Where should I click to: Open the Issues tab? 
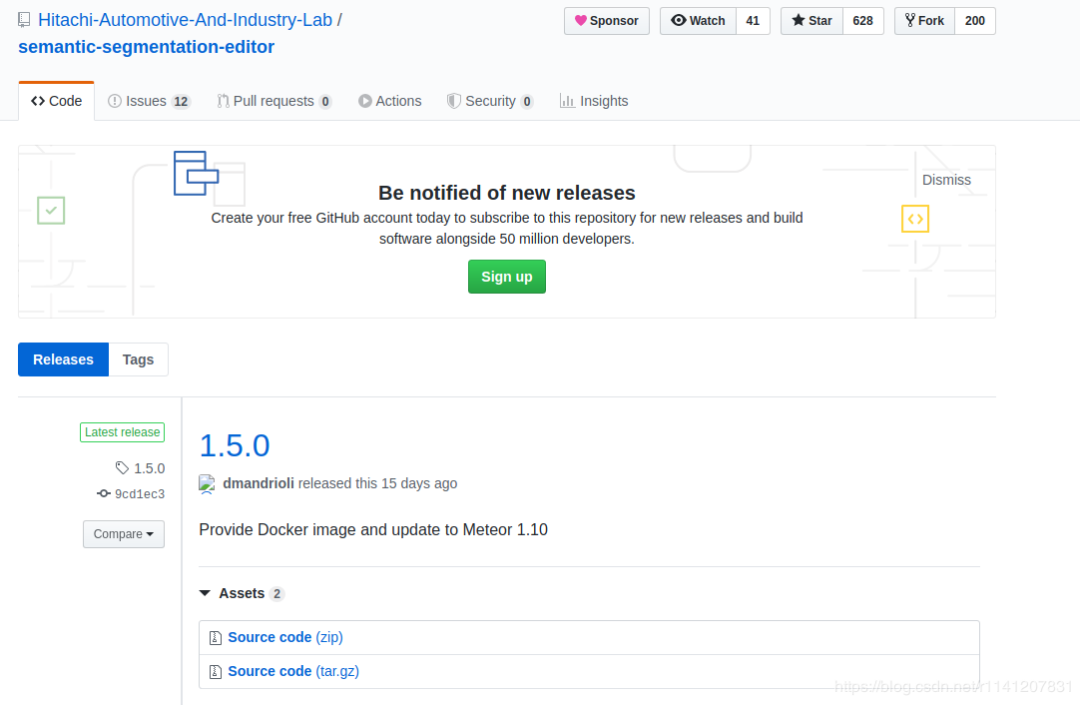tap(149, 101)
